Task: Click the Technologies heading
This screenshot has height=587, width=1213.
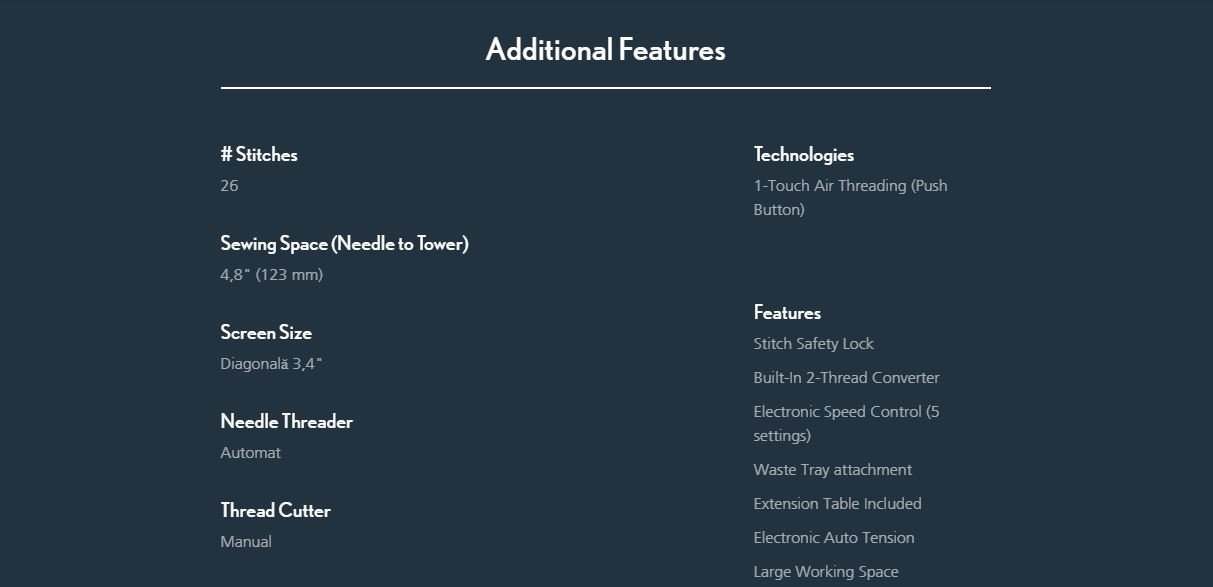Action: click(804, 154)
